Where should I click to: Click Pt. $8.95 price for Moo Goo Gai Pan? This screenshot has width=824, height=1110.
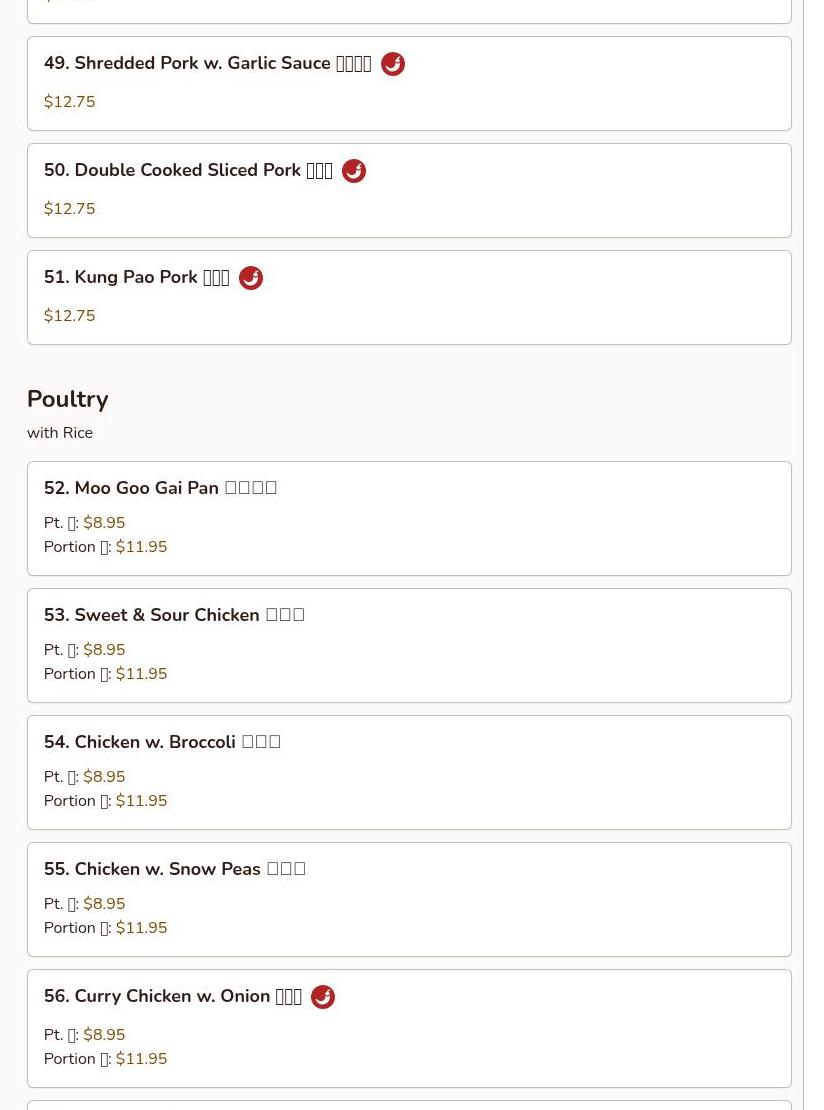(104, 522)
